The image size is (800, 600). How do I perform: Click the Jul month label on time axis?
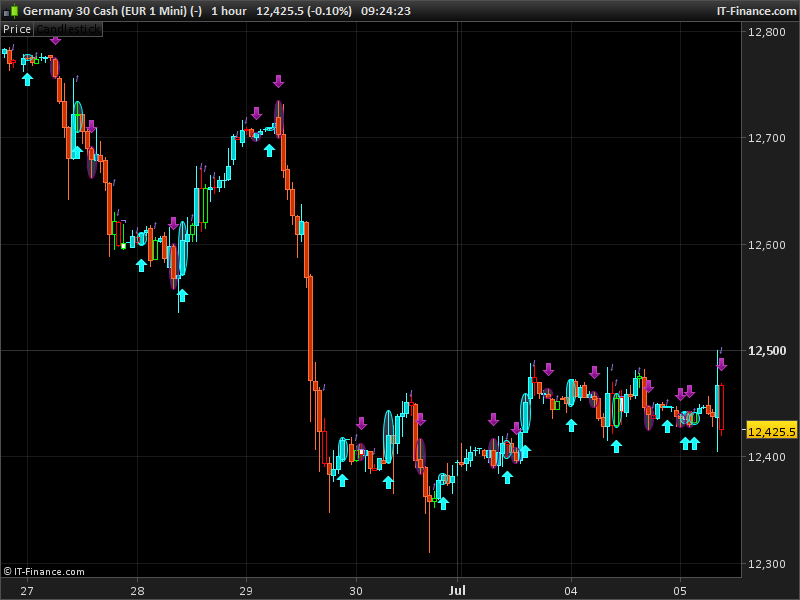coord(457,590)
